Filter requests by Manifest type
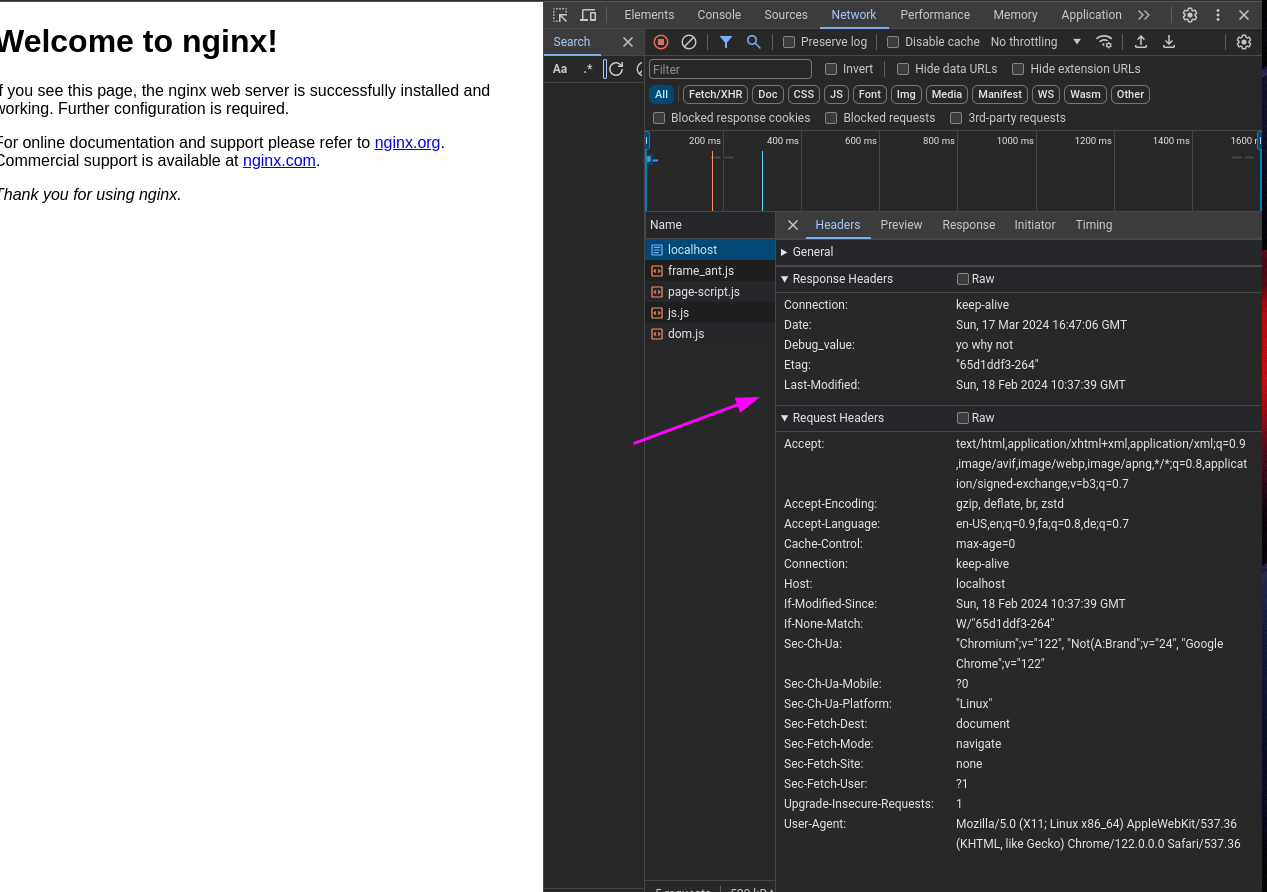 pos(1000,94)
